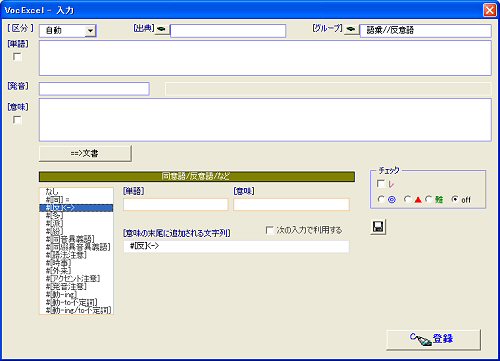Click the floppy disk save icon
The image size is (500, 361).
click(378, 227)
